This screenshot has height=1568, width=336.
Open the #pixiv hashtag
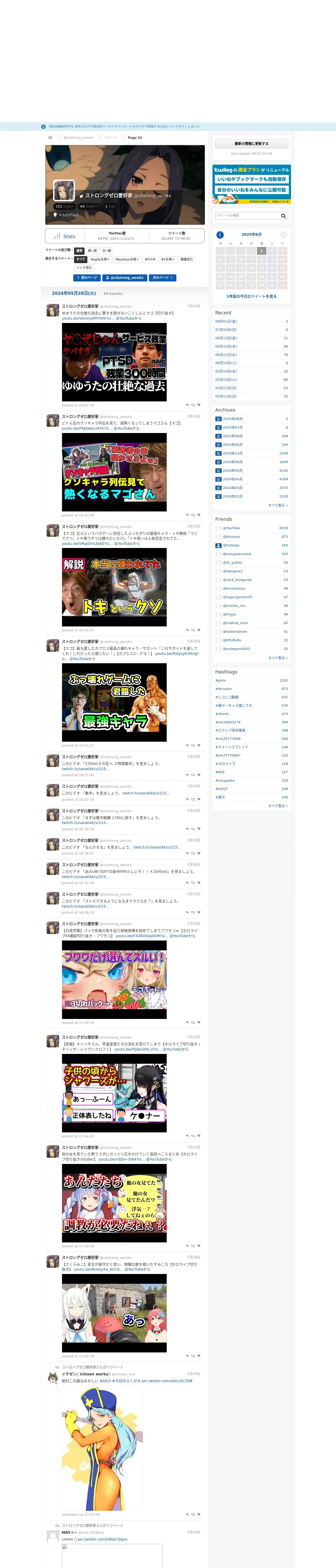221,681
